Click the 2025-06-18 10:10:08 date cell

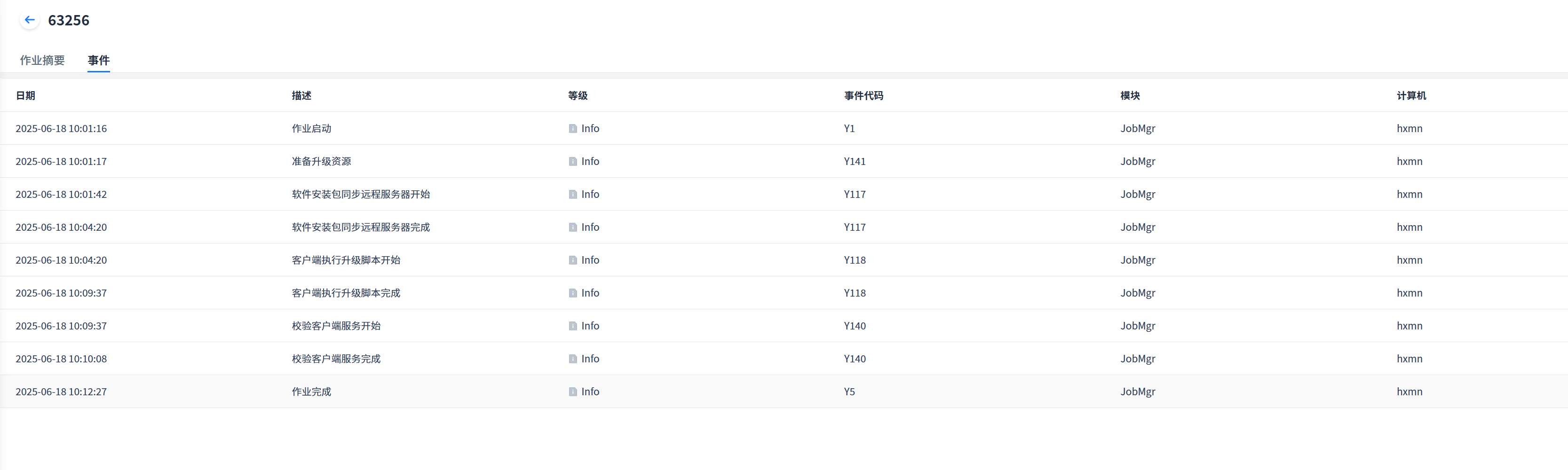point(61,359)
